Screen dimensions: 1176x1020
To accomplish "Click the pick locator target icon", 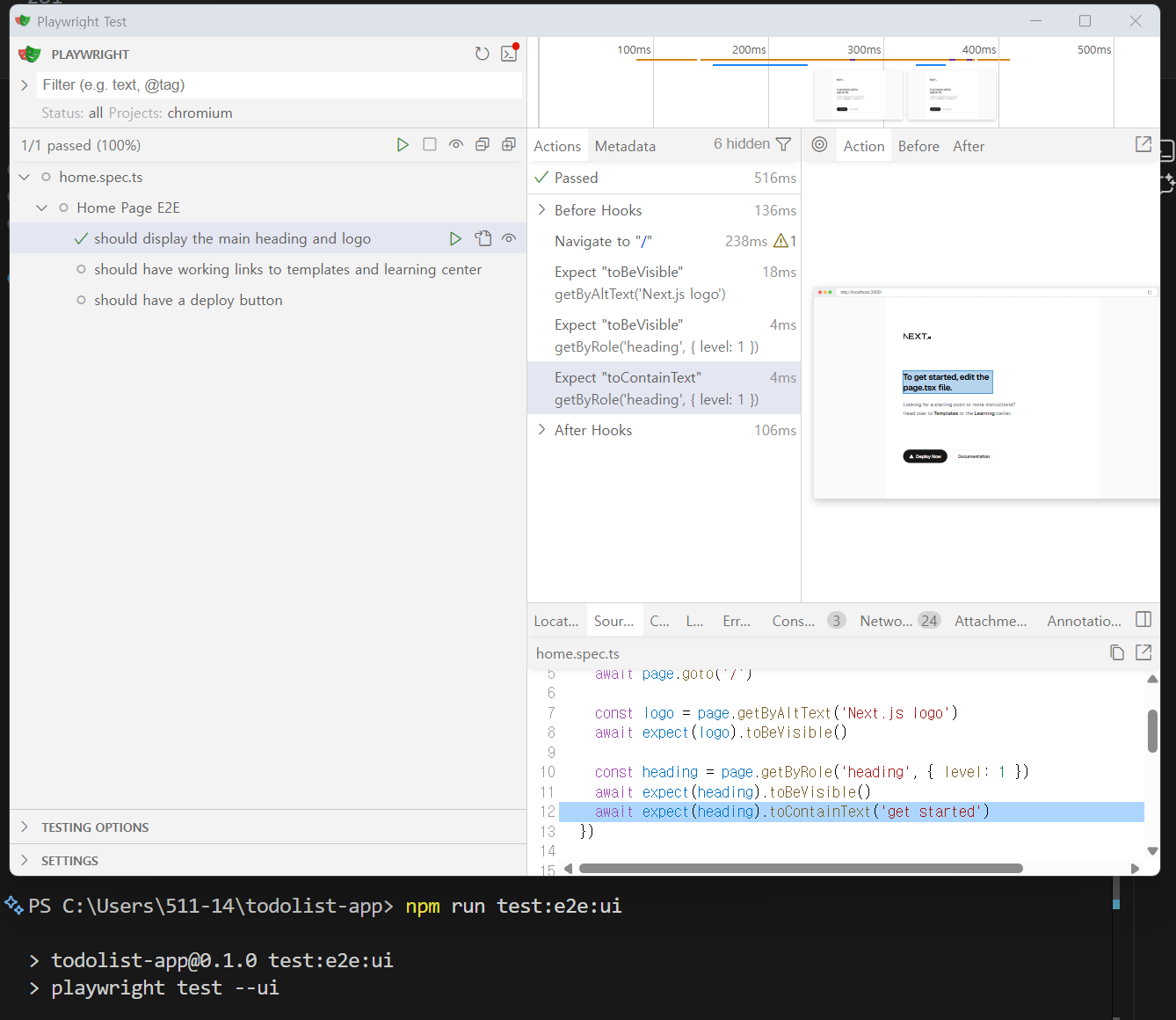I will 819,145.
